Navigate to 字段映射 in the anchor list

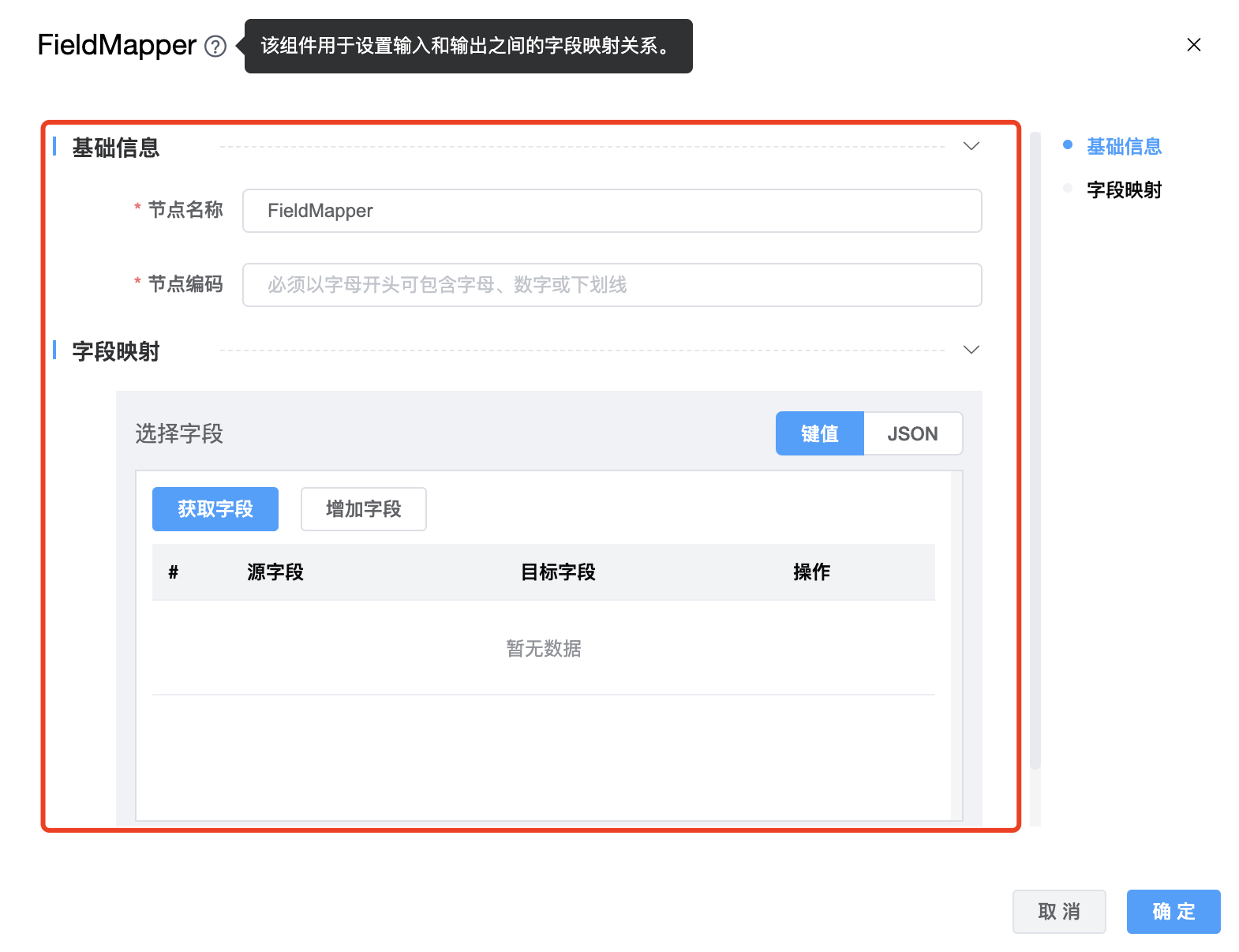tap(1124, 190)
